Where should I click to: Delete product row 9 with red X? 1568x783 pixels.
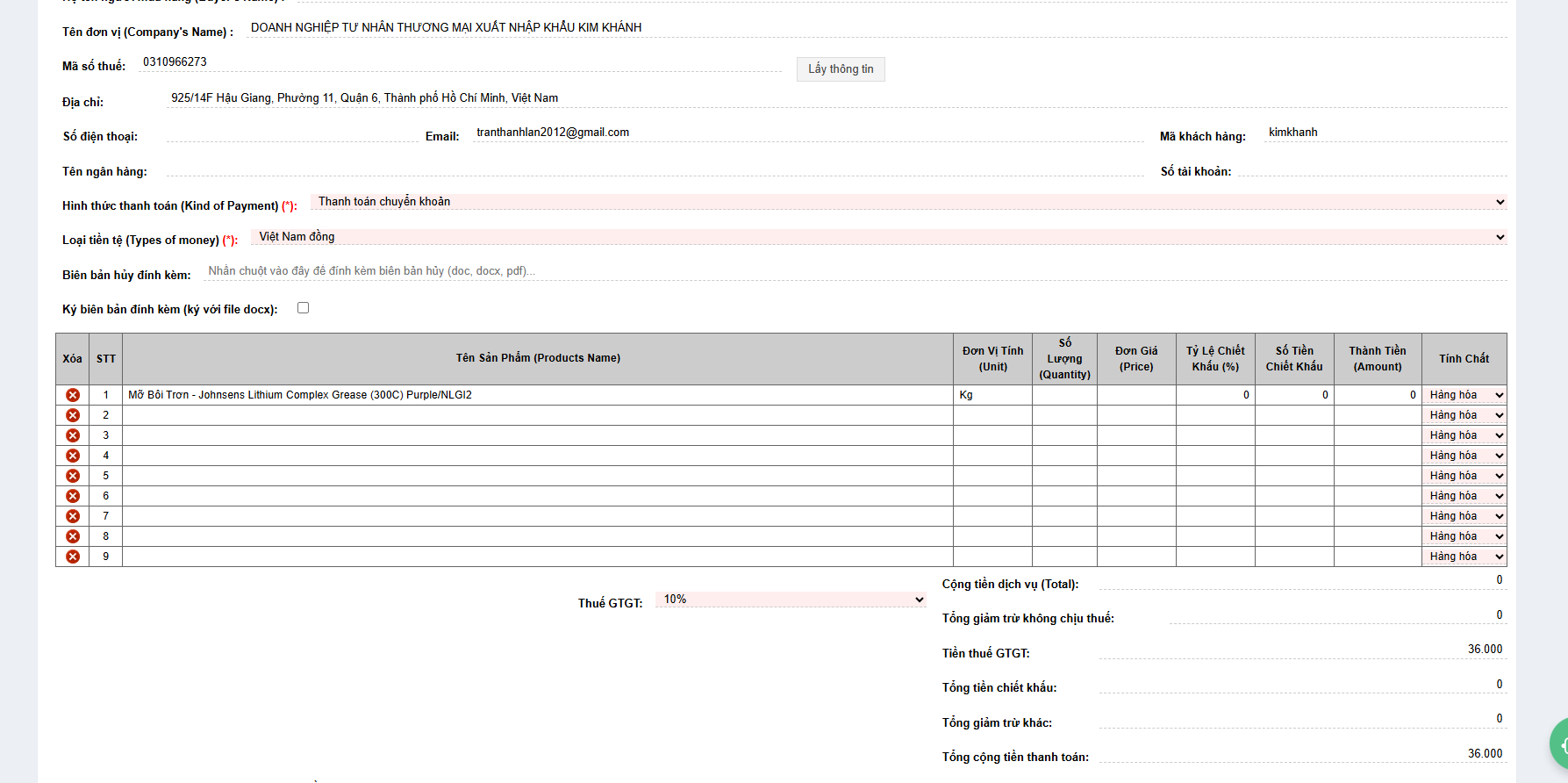click(73, 557)
